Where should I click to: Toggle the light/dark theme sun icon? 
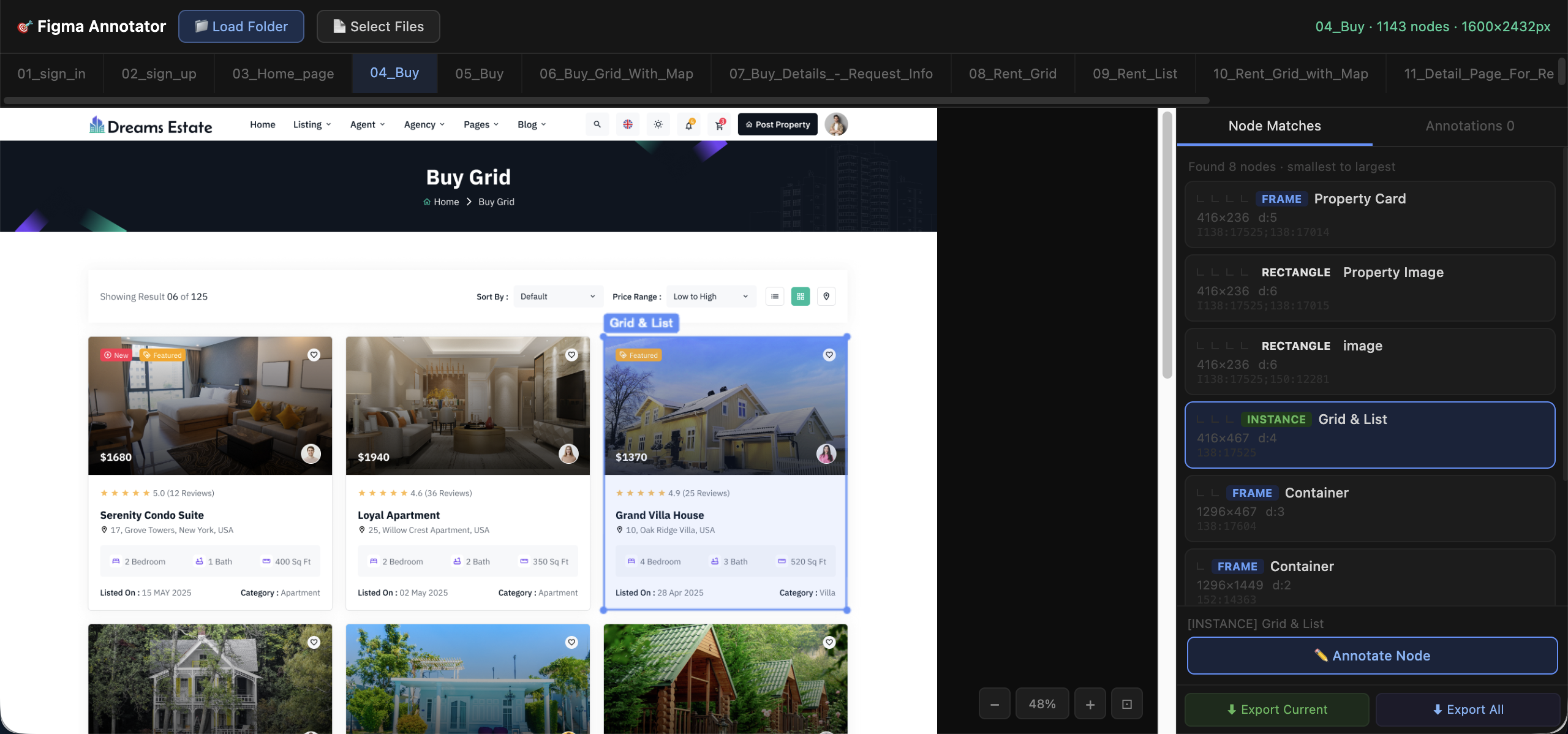coord(658,124)
